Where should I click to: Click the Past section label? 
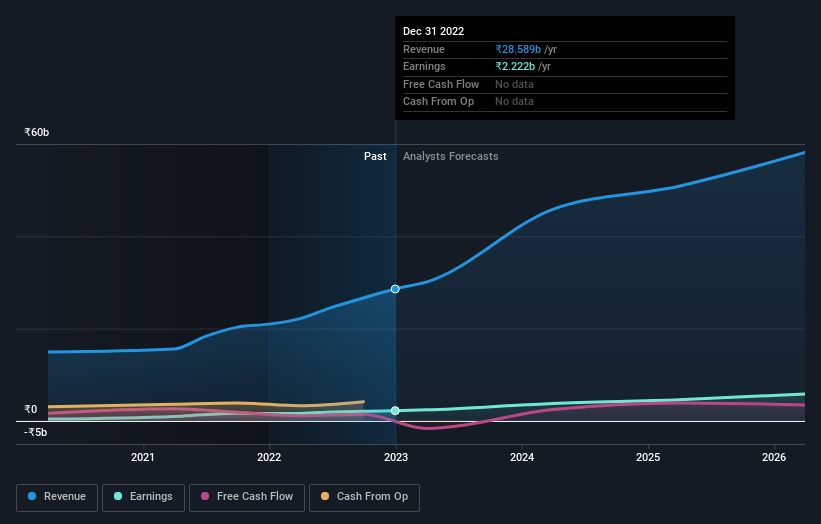point(375,157)
